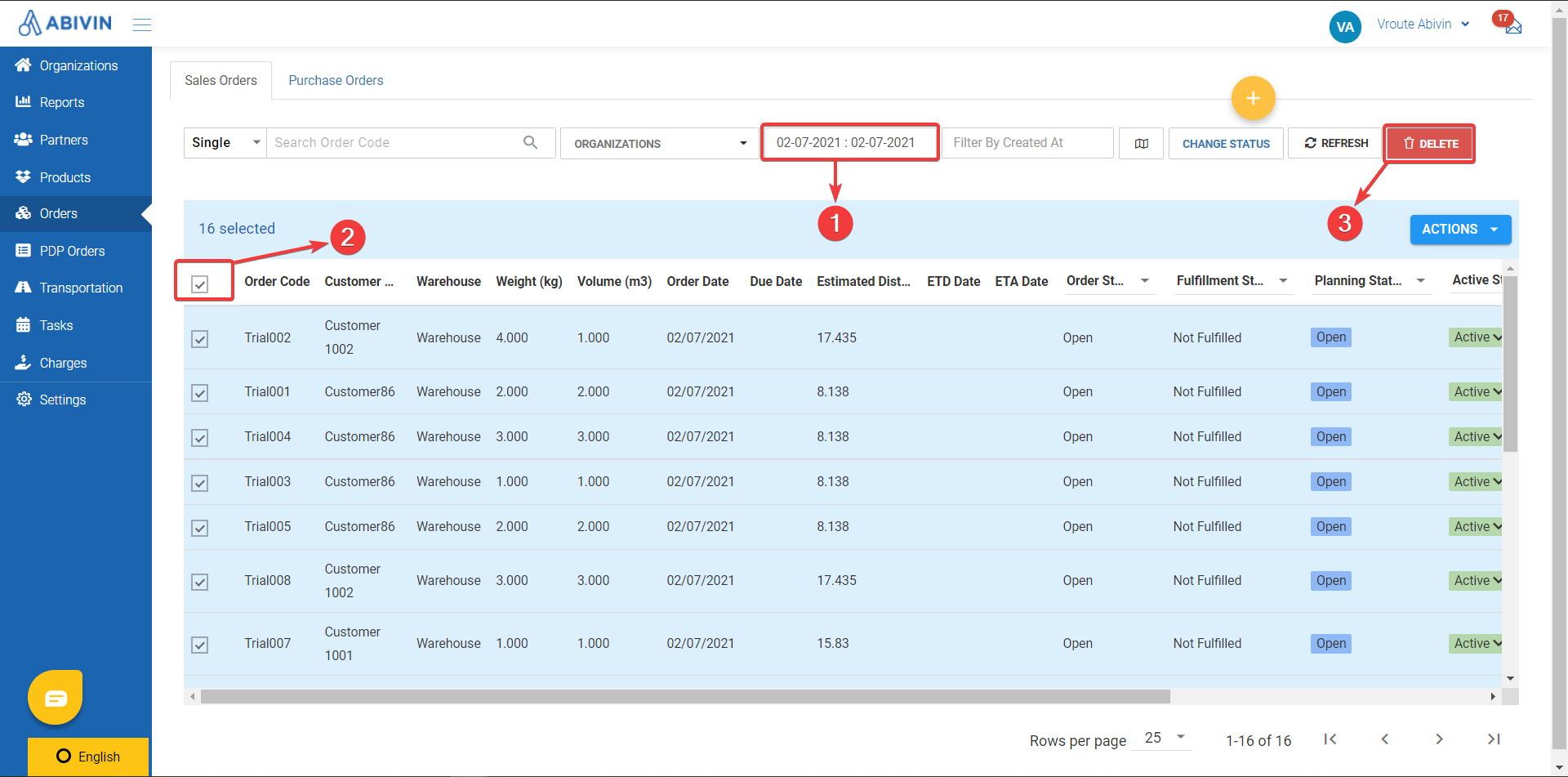The height and width of the screenshot is (777, 1568).
Task: Open the Single search type dropdown
Action: tap(225, 143)
